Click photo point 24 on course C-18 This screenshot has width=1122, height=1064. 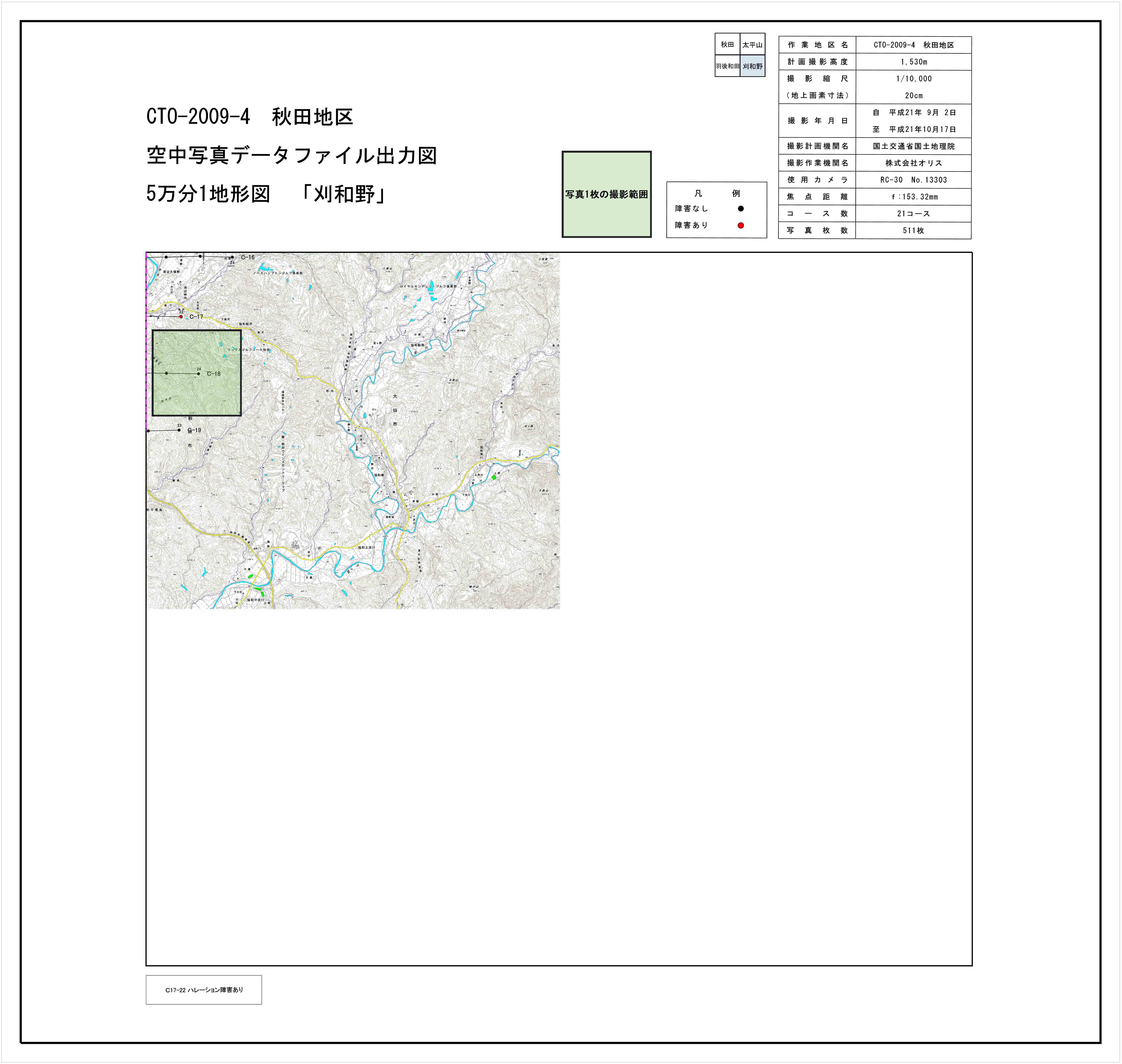point(199,374)
